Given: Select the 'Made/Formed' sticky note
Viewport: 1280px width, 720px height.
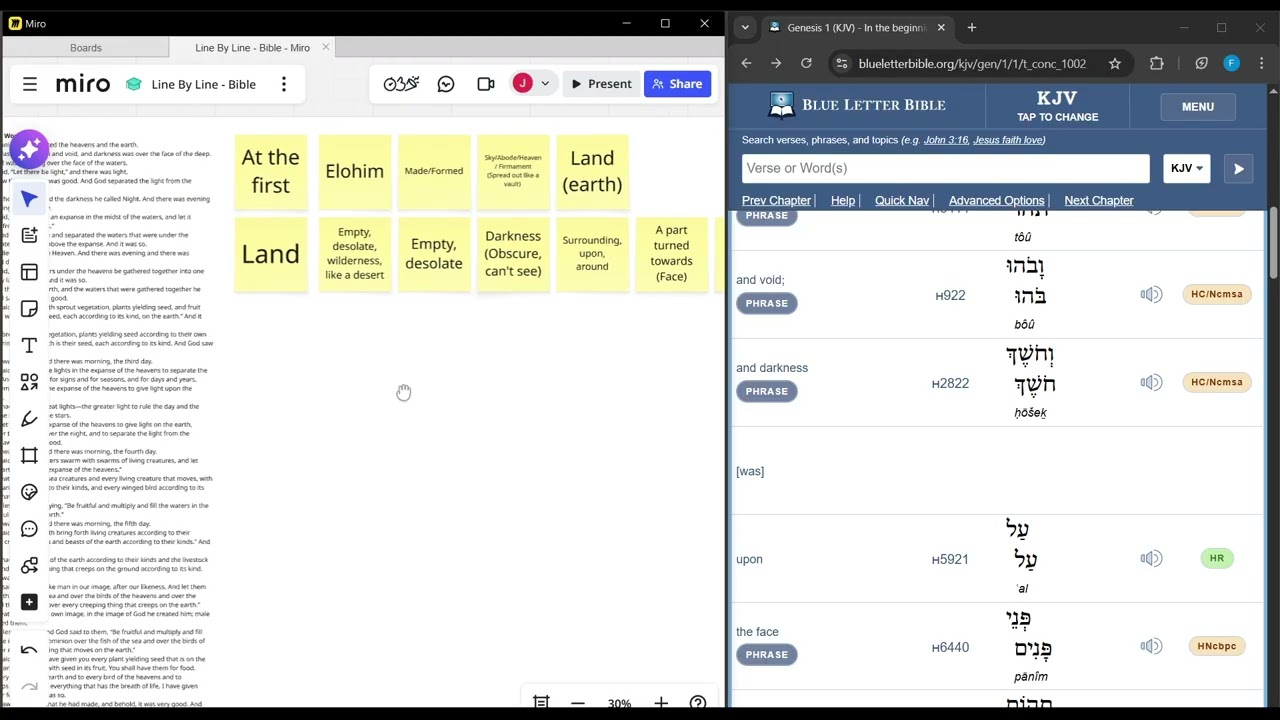Looking at the screenshot, I should tap(434, 171).
